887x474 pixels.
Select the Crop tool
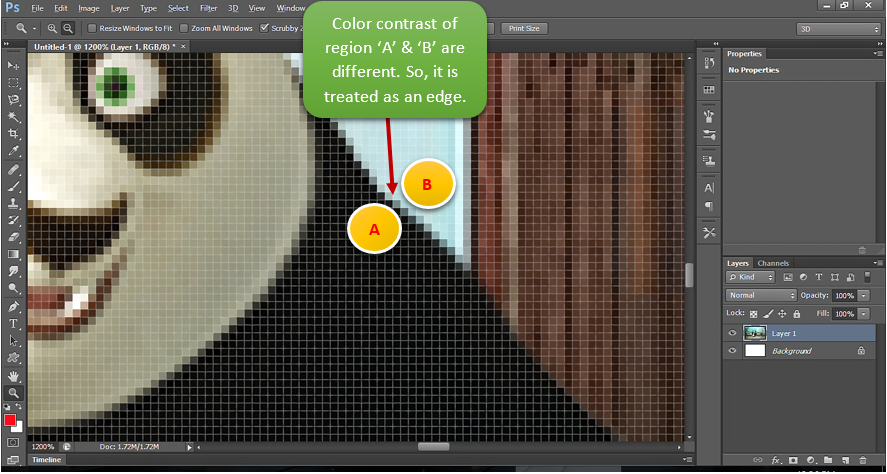13,133
